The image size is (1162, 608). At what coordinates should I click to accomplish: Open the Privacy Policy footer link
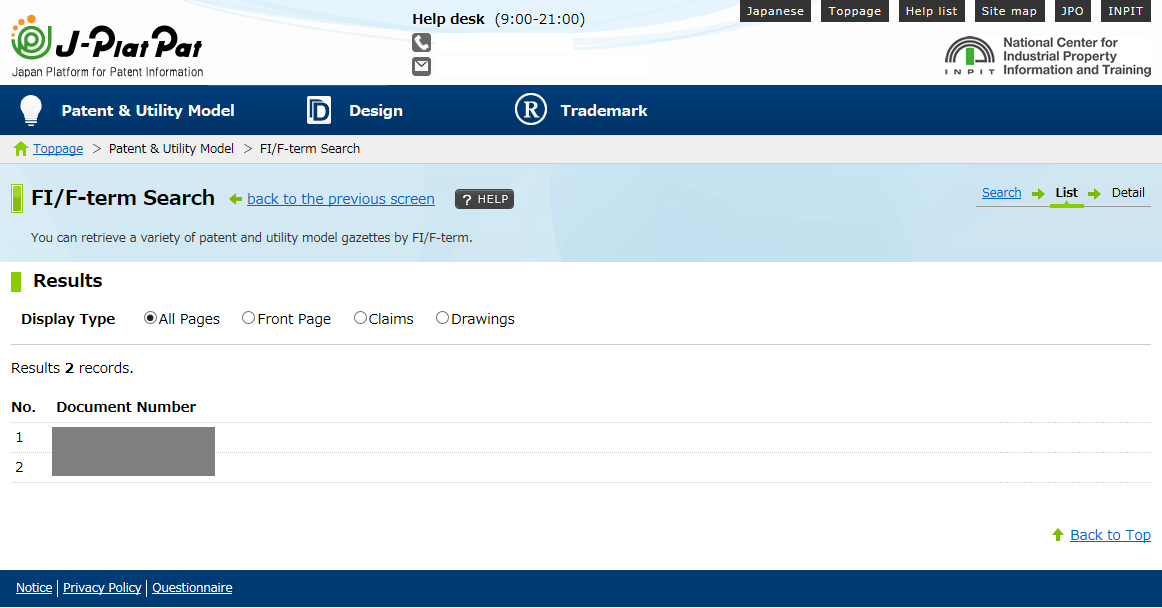click(x=102, y=588)
